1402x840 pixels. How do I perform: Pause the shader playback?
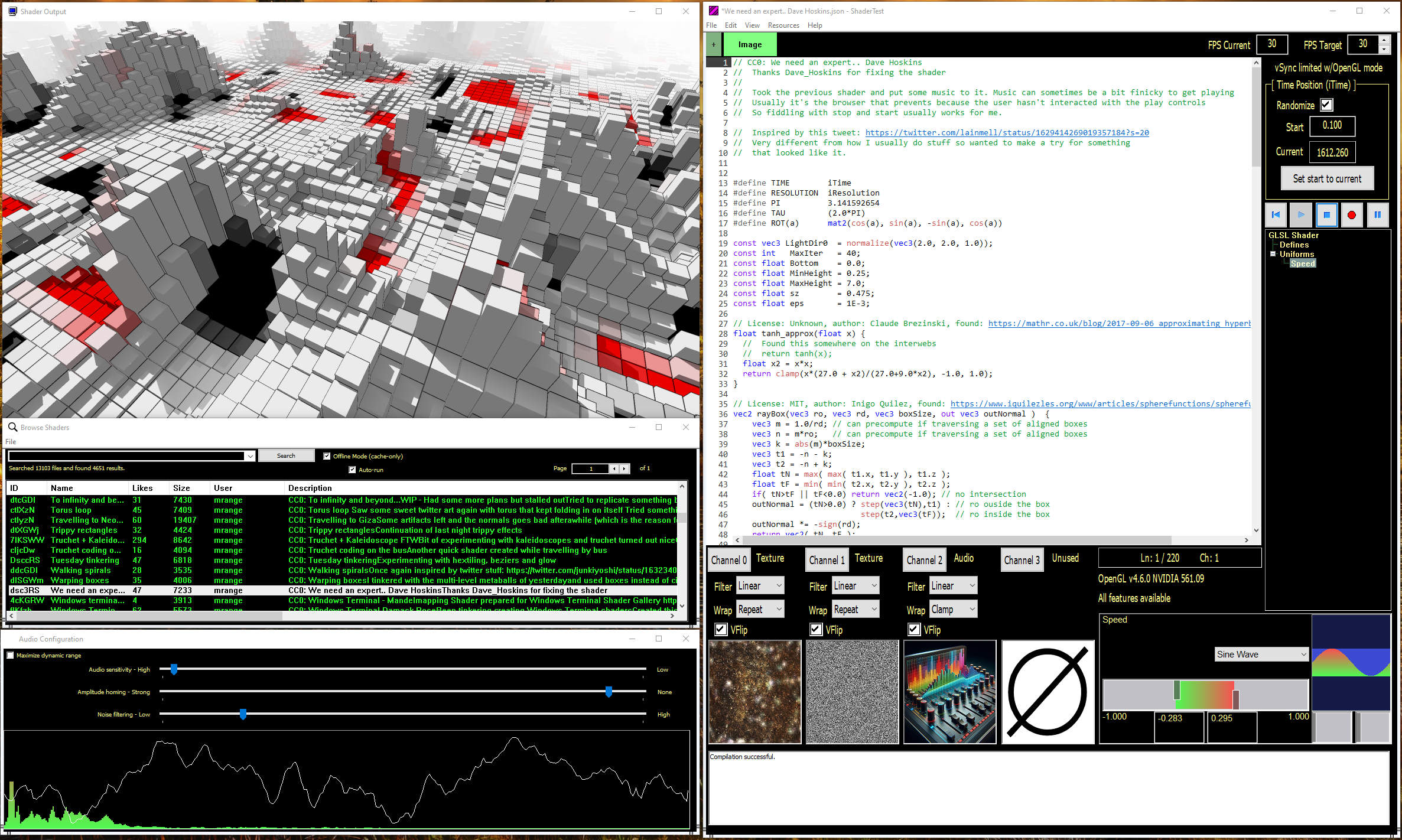(1377, 215)
